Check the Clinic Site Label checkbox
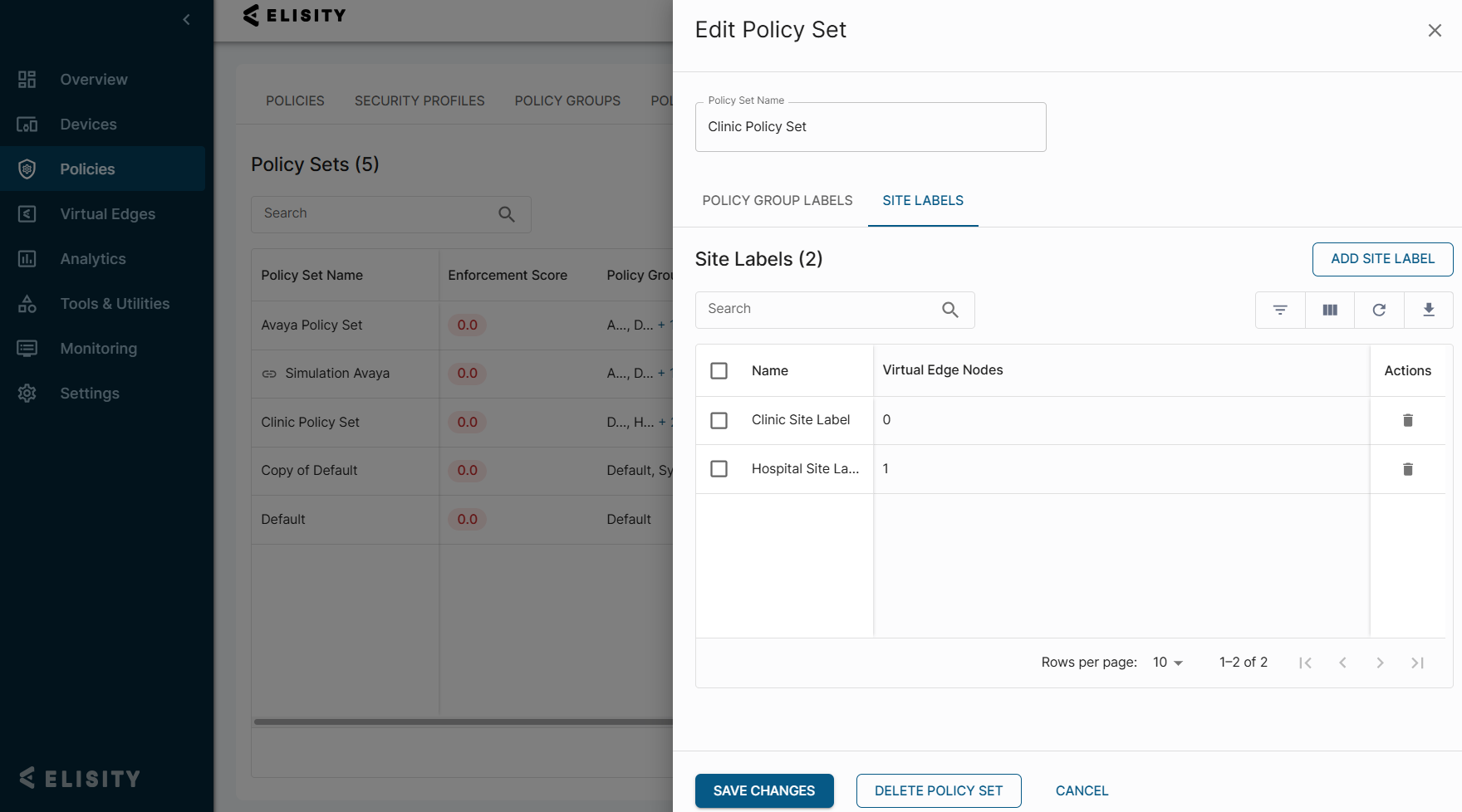1462x812 pixels. pos(719,420)
